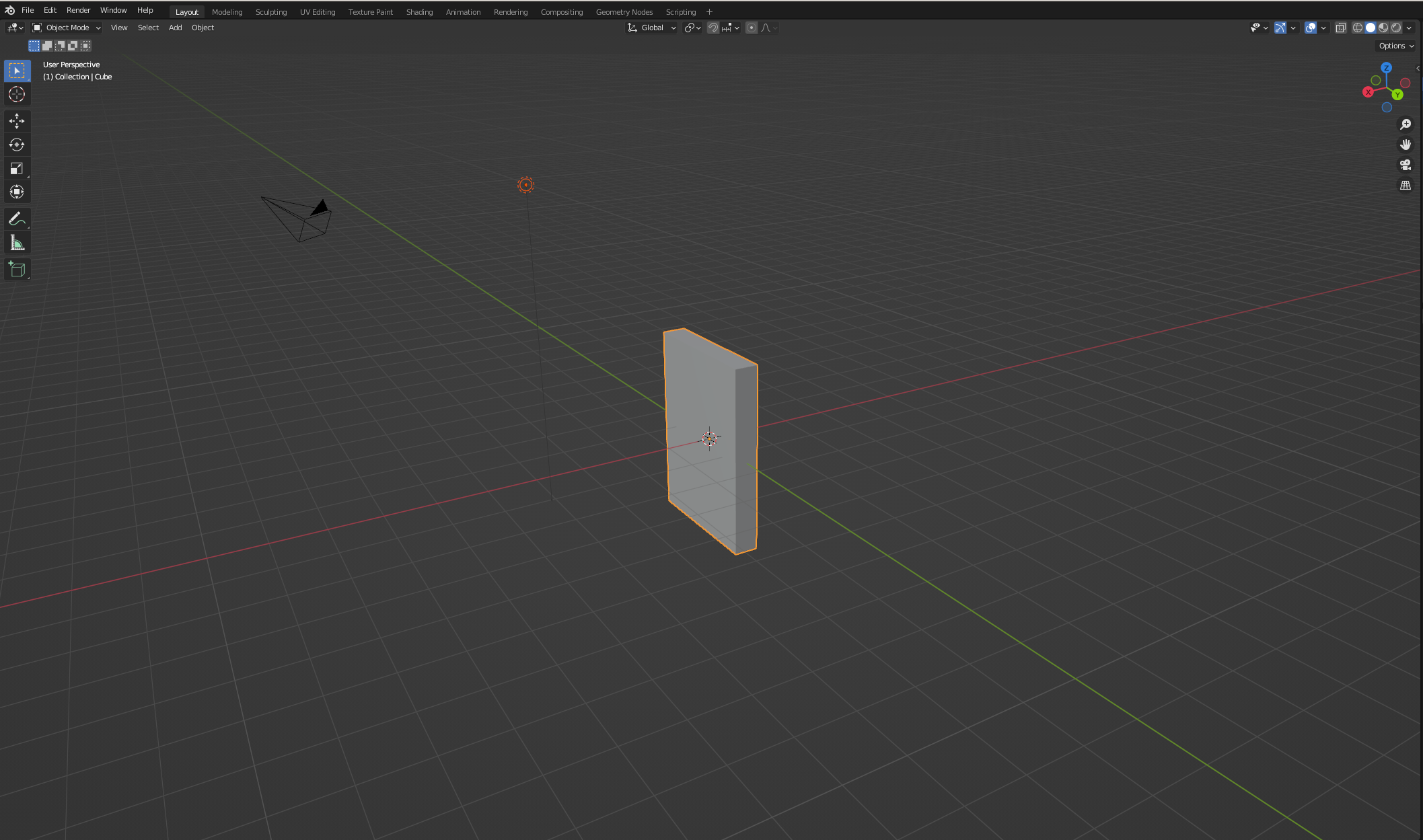Viewport: 1423px width, 840px height.
Task: Toggle camera view via camera icon
Action: pos(1406,165)
